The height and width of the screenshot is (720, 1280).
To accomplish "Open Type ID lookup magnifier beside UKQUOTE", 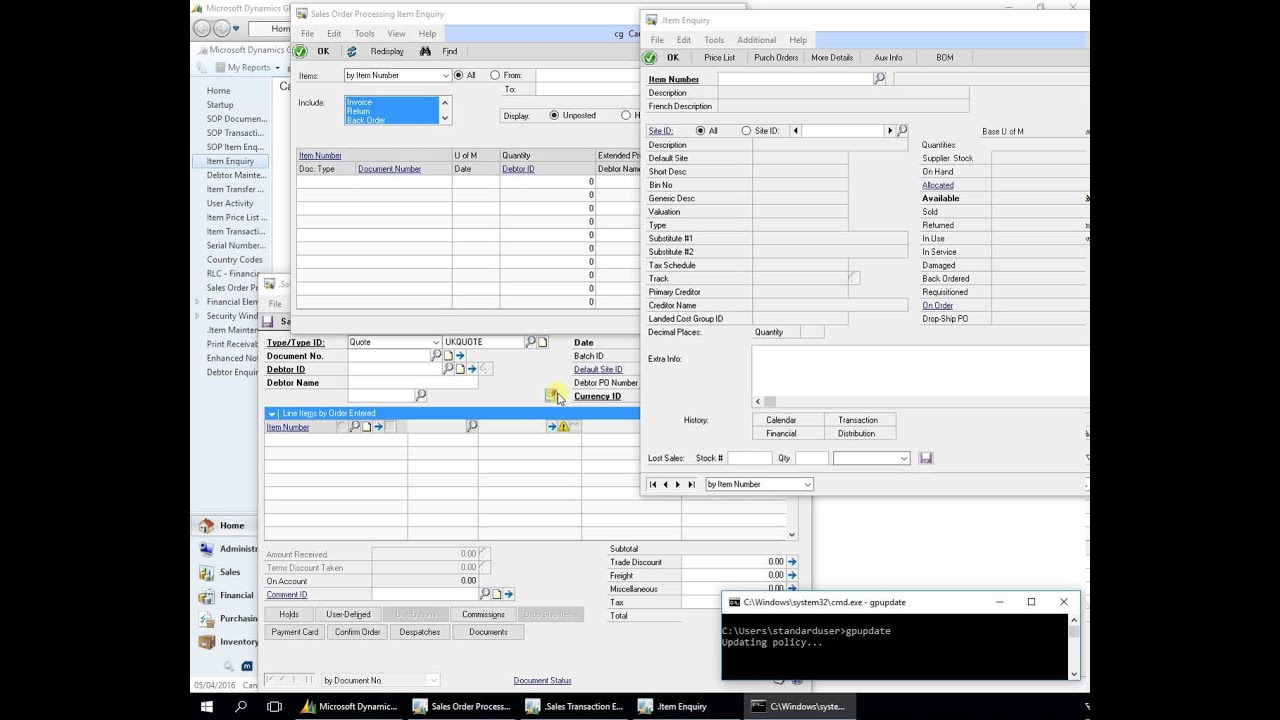I will [531, 342].
